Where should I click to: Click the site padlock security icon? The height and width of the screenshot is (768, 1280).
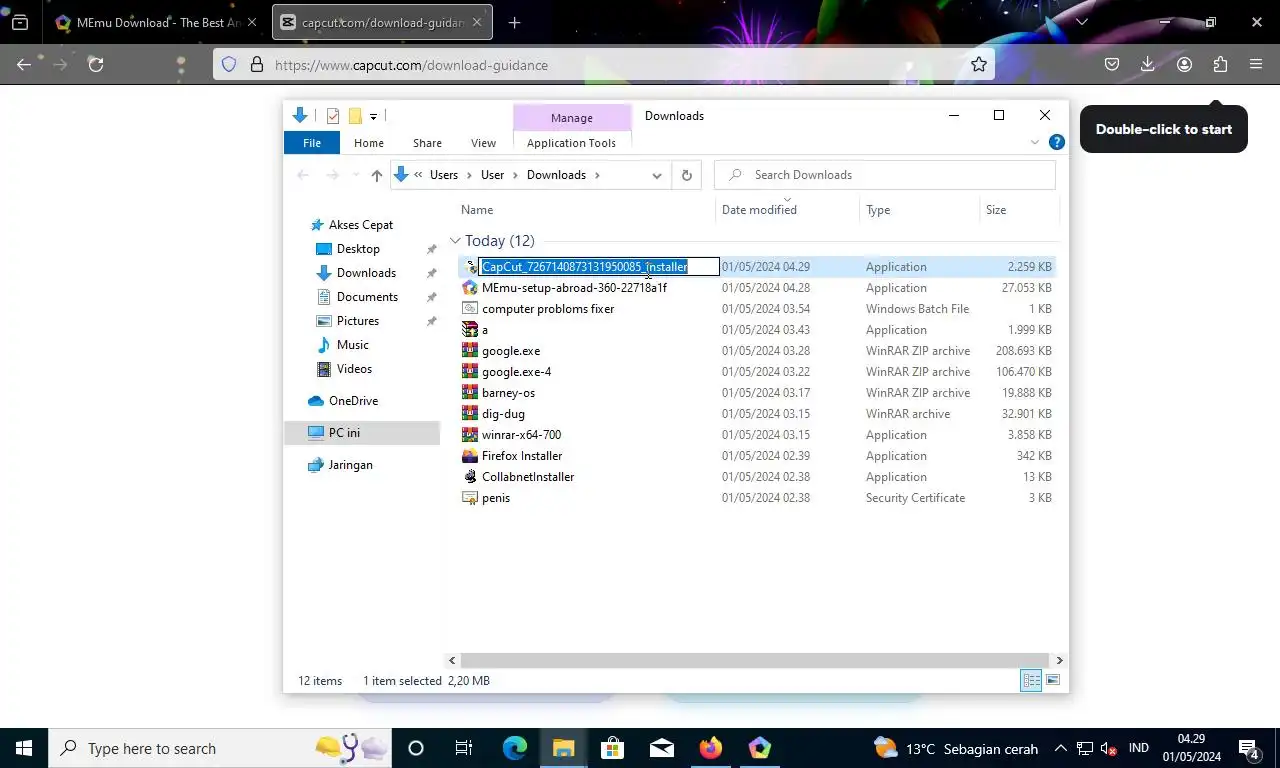(256, 64)
